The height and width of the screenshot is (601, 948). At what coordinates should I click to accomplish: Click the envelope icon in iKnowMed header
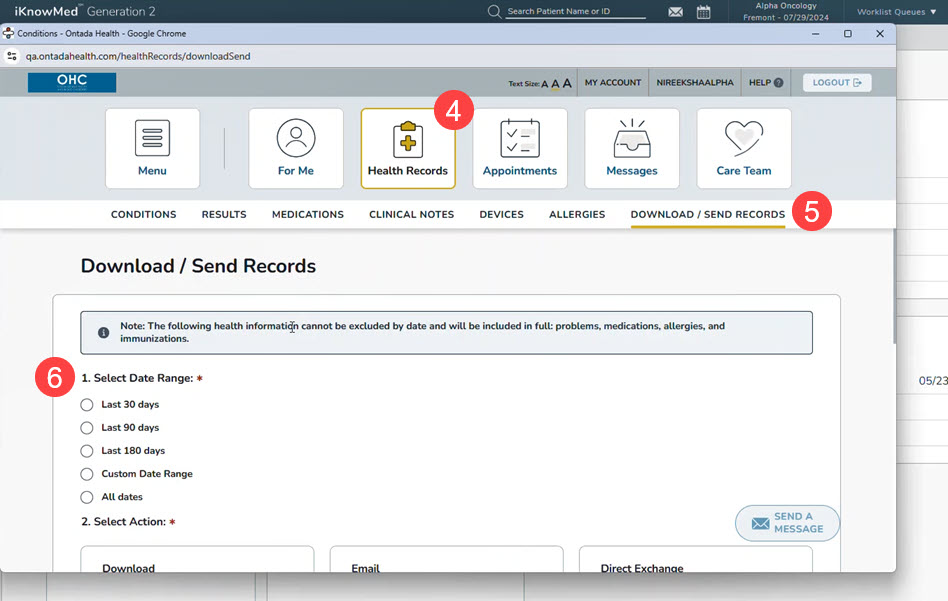676,12
